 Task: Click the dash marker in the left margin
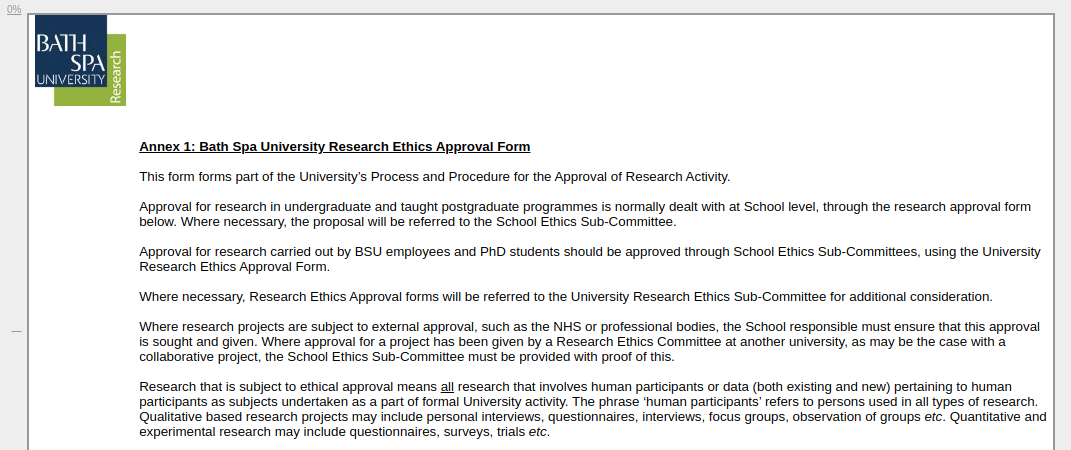(16, 331)
